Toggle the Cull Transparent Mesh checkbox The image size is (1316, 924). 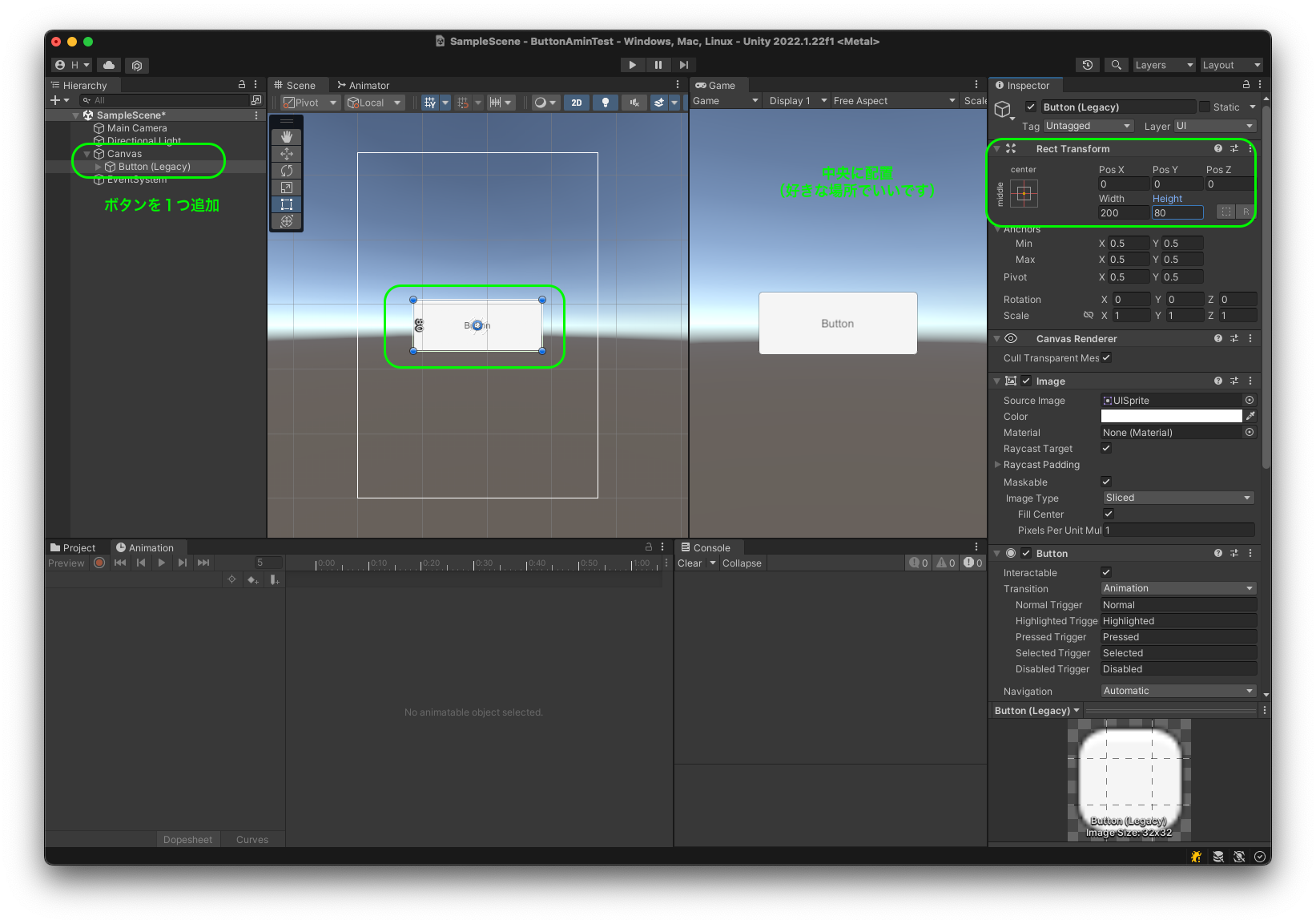(x=1106, y=357)
